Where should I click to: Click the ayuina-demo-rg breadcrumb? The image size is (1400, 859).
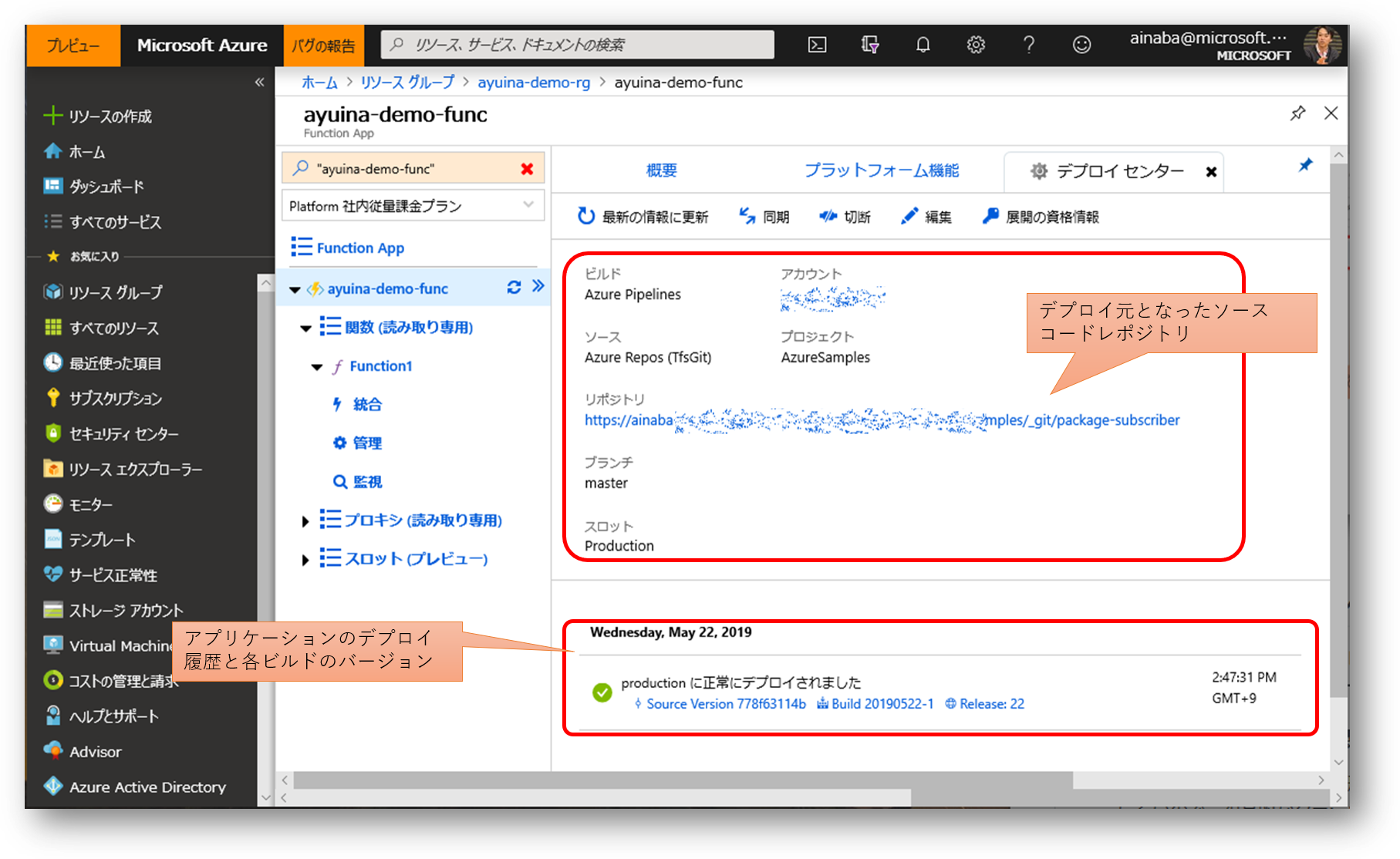534,83
